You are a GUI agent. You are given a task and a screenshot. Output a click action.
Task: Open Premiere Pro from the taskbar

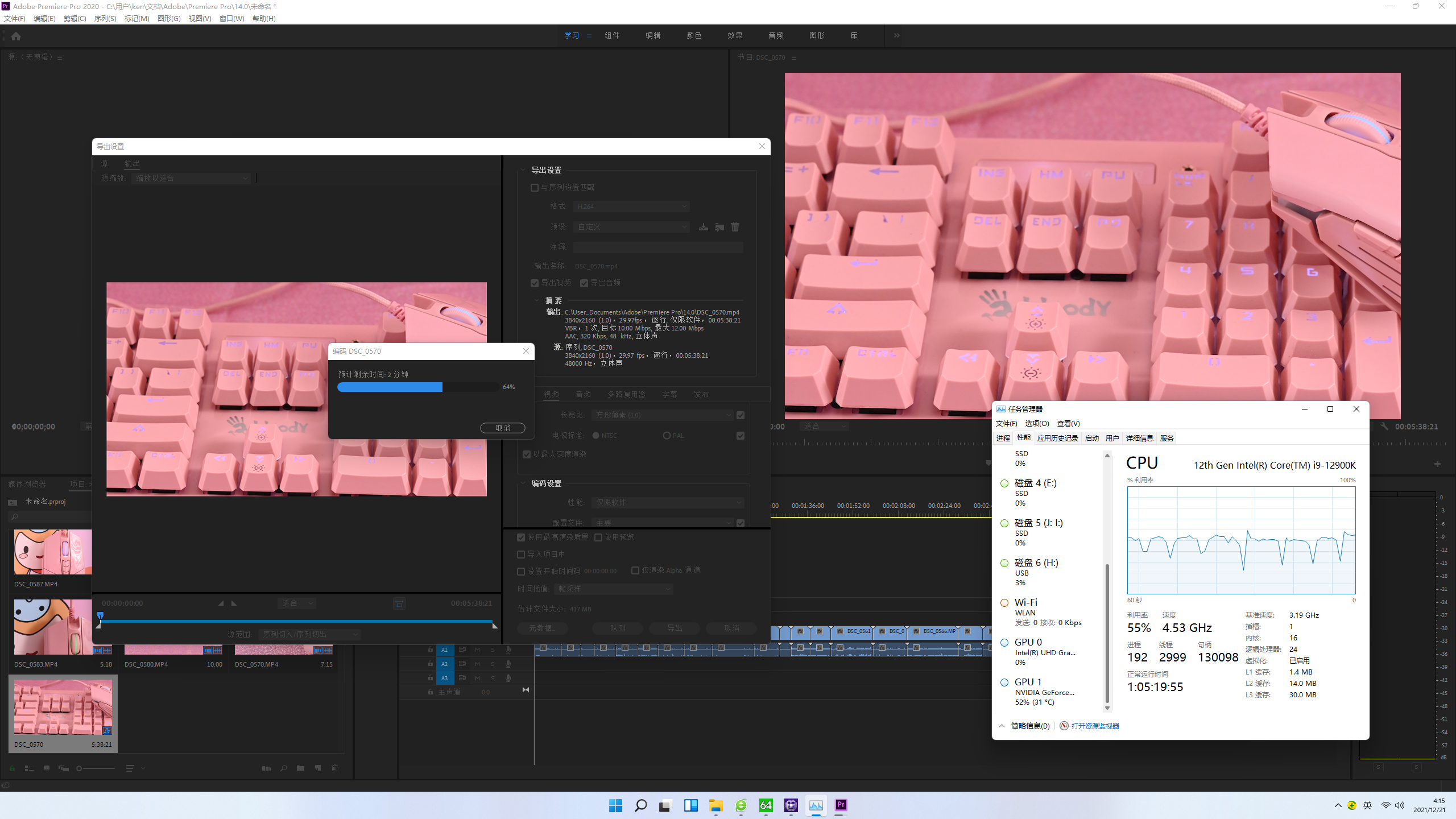coord(841,805)
